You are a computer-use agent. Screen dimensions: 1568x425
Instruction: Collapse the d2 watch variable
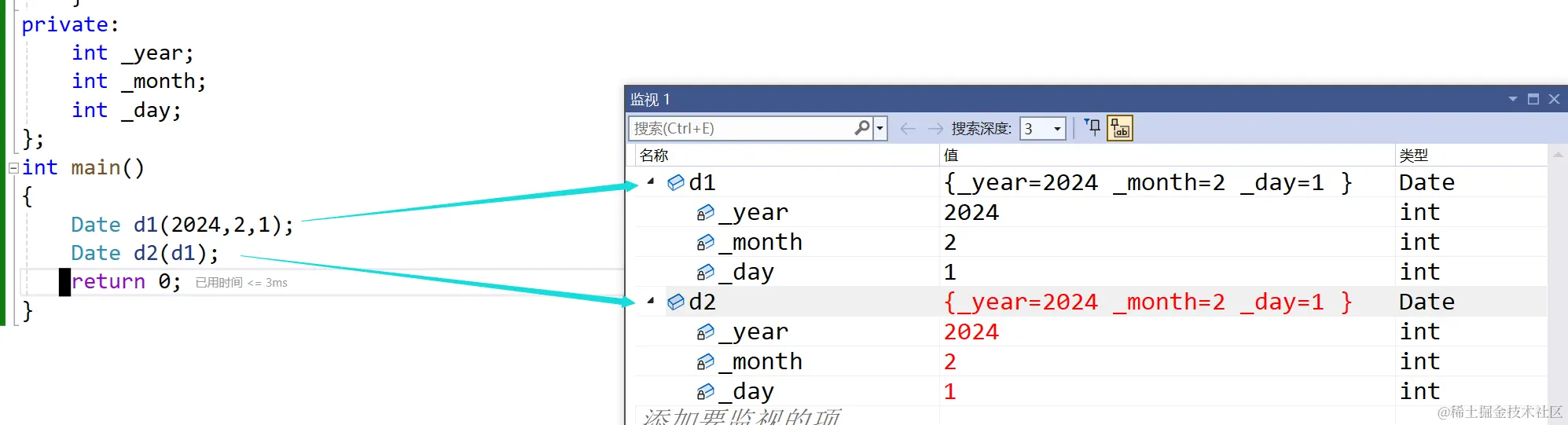click(x=651, y=301)
